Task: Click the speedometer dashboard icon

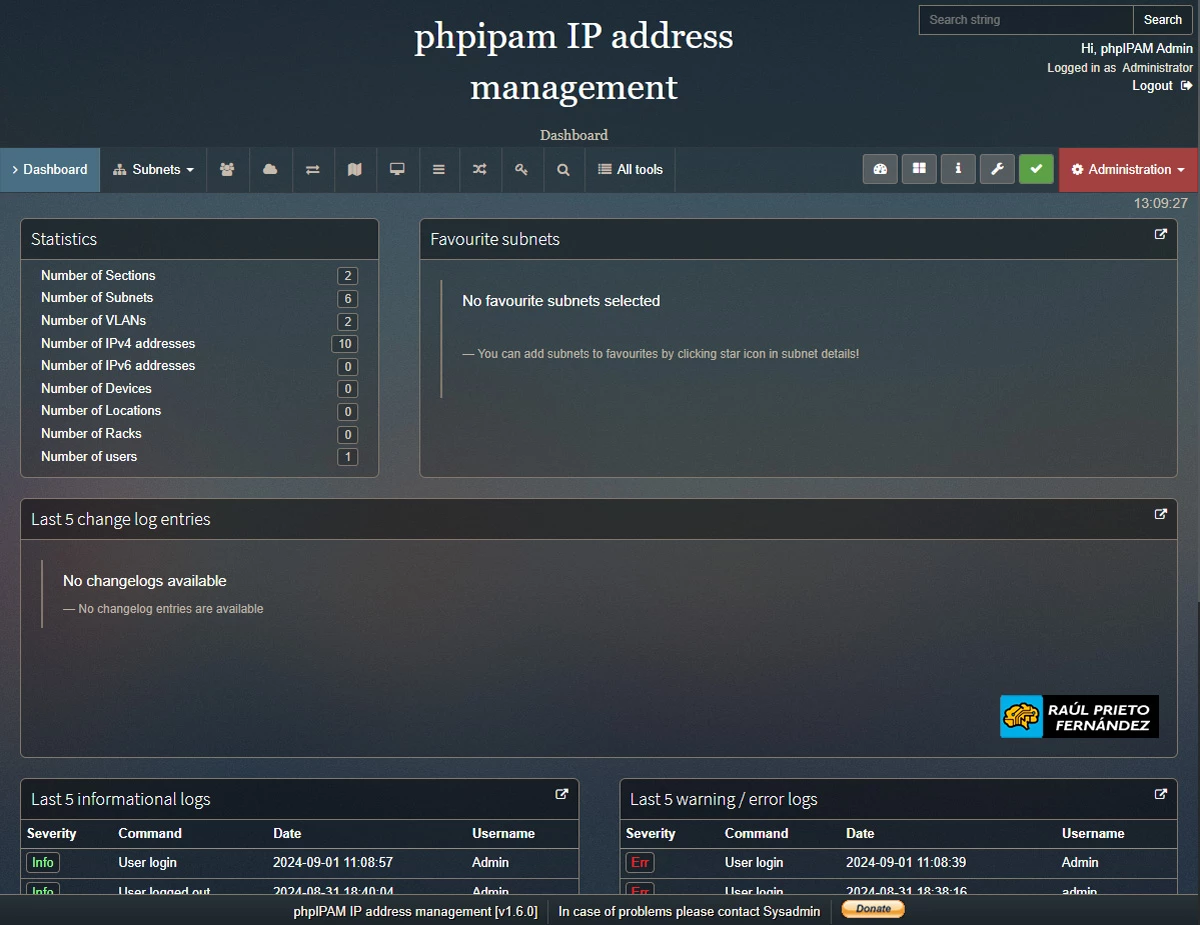Action: coord(880,169)
